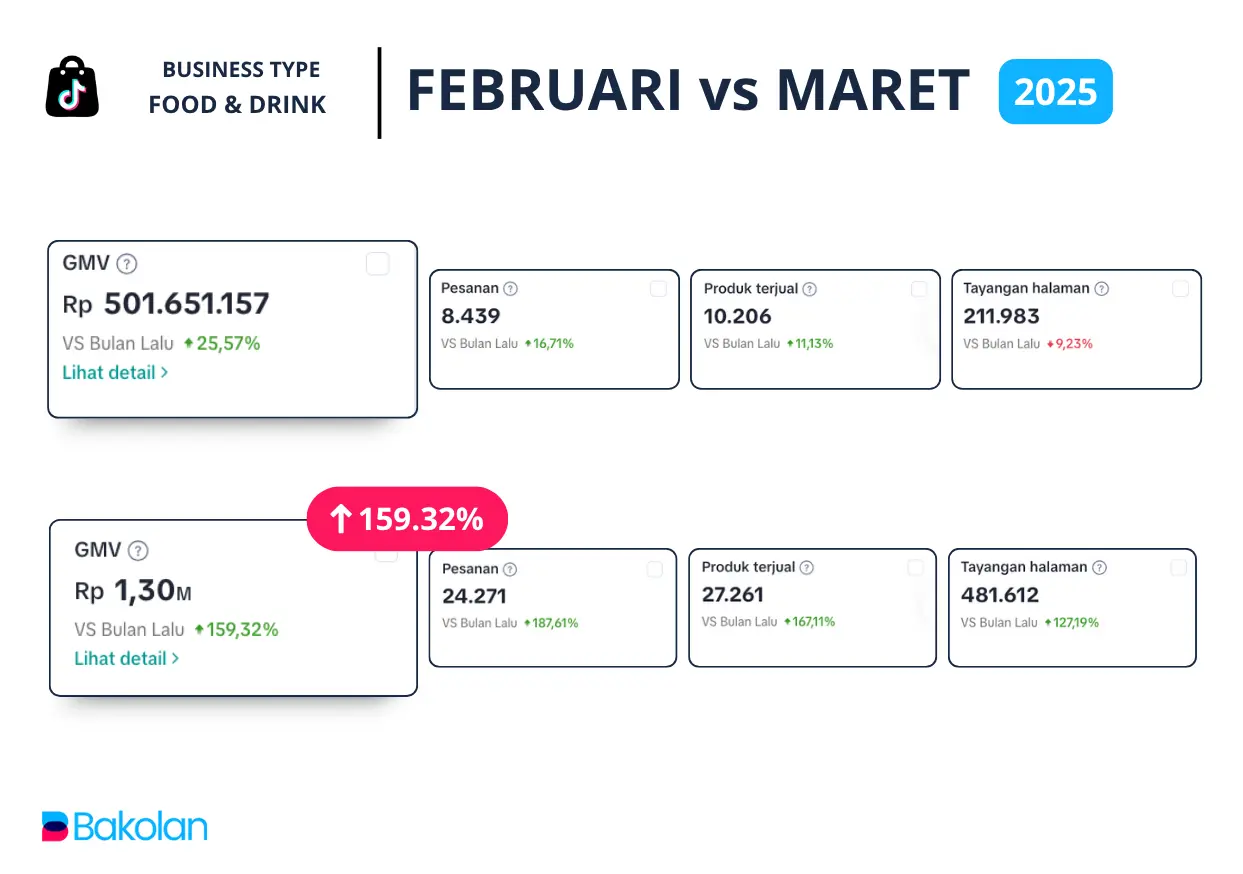Click help icon beside Tayangan halaman 481.612

tap(1099, 567)
